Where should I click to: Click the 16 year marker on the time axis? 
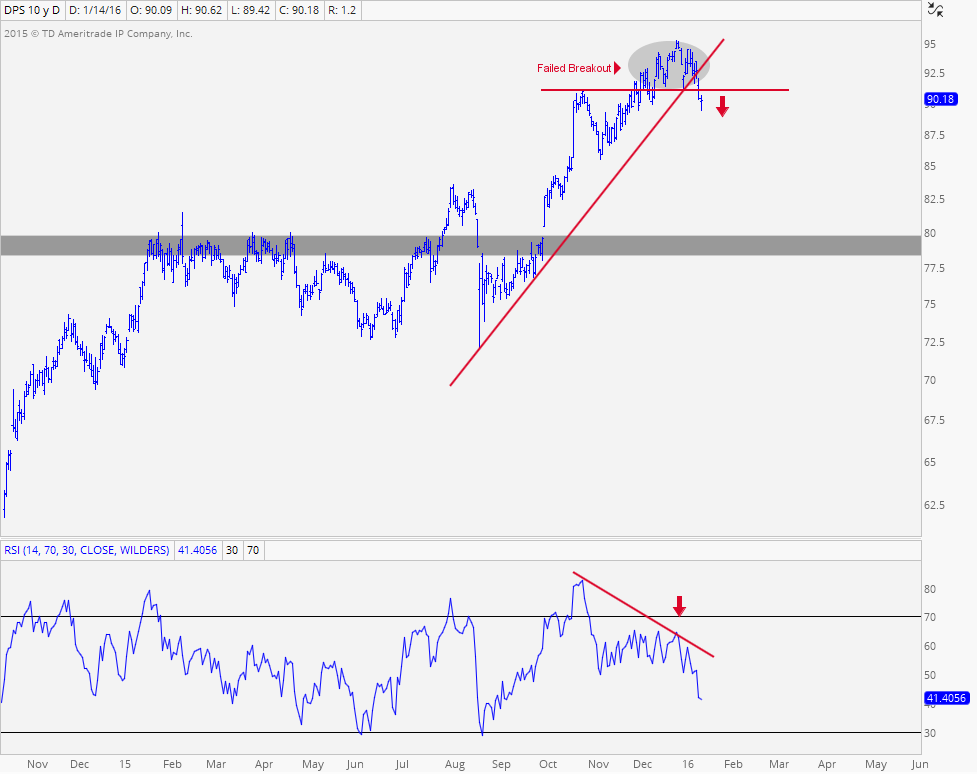[x=687, y=764]
